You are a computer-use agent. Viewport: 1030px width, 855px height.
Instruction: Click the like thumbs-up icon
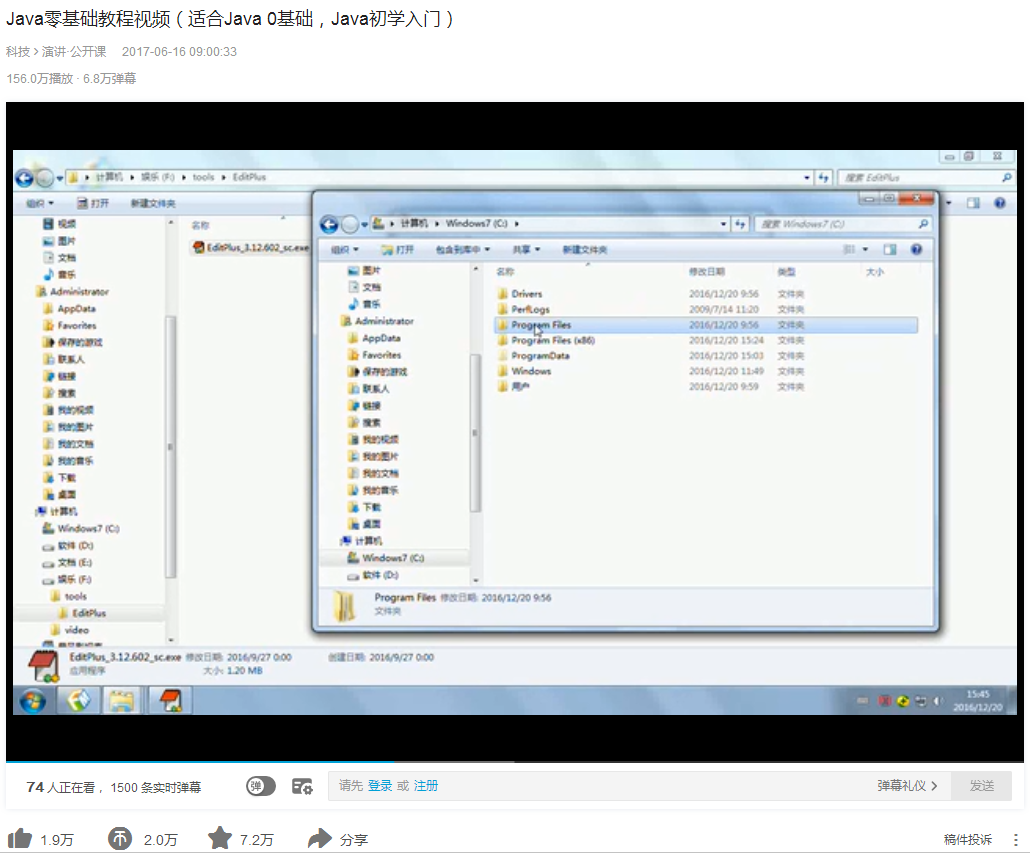[20, 839]
